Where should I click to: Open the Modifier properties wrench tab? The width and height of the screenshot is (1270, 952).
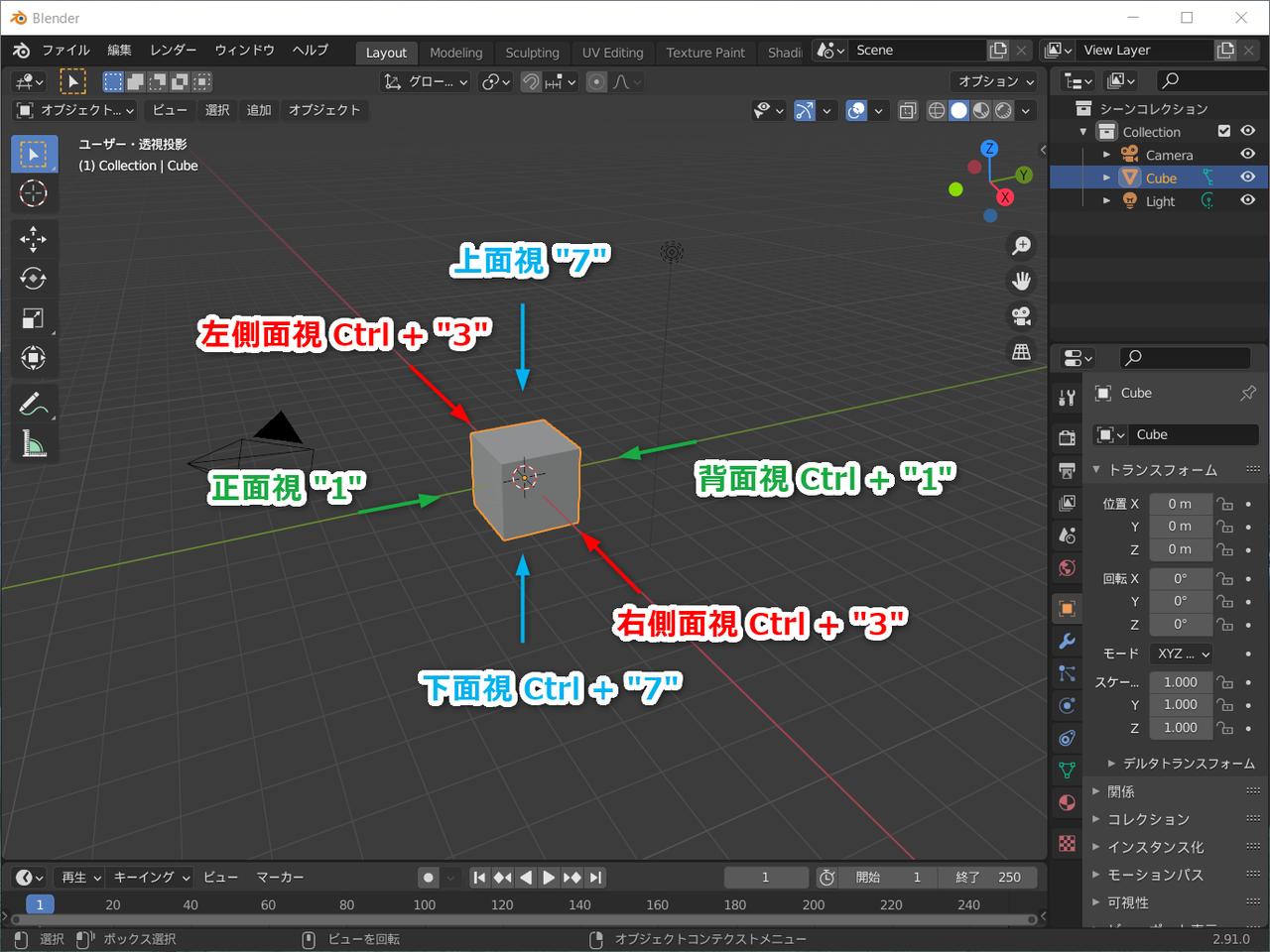tap(1068, 641)
